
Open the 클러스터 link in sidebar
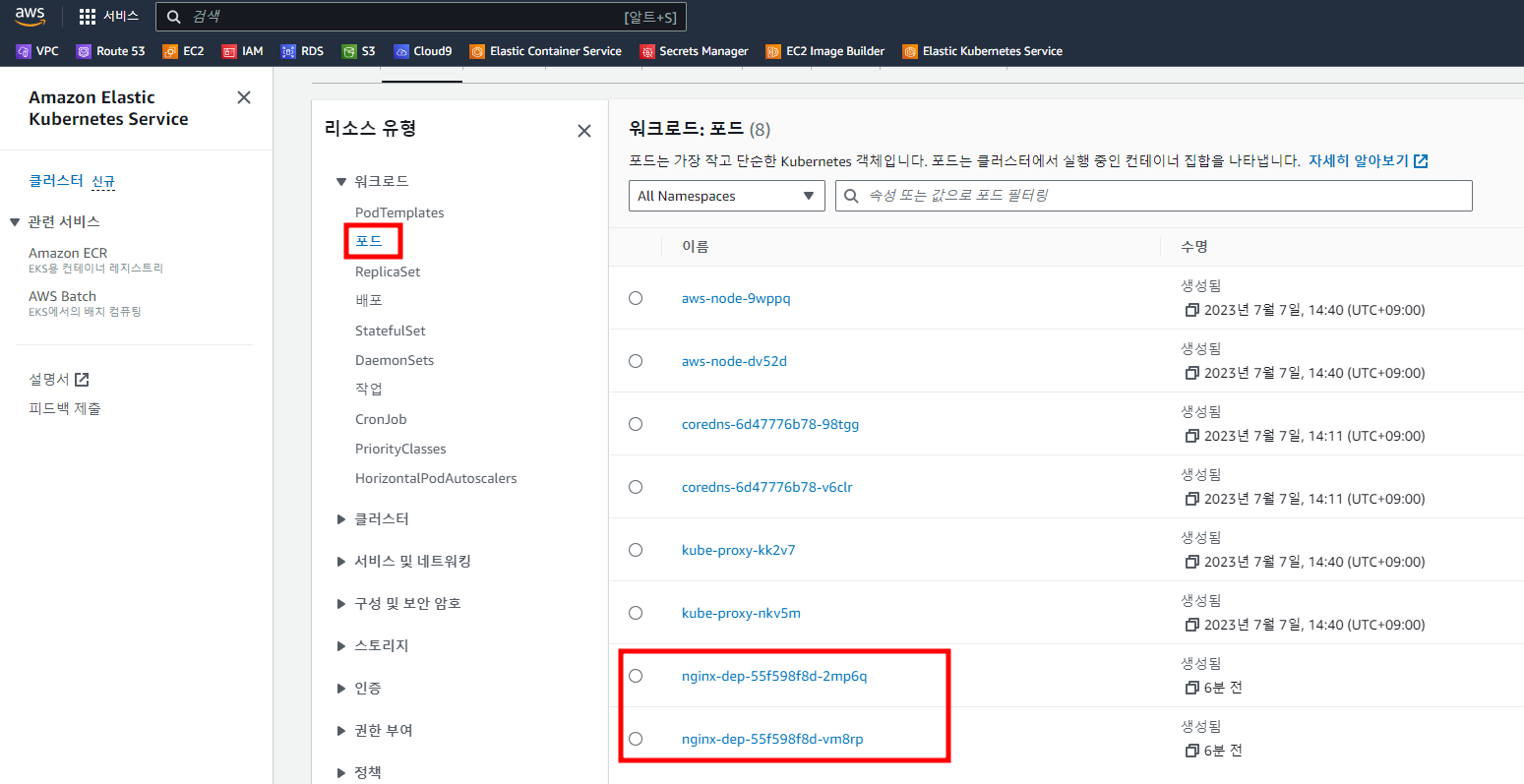56,181
